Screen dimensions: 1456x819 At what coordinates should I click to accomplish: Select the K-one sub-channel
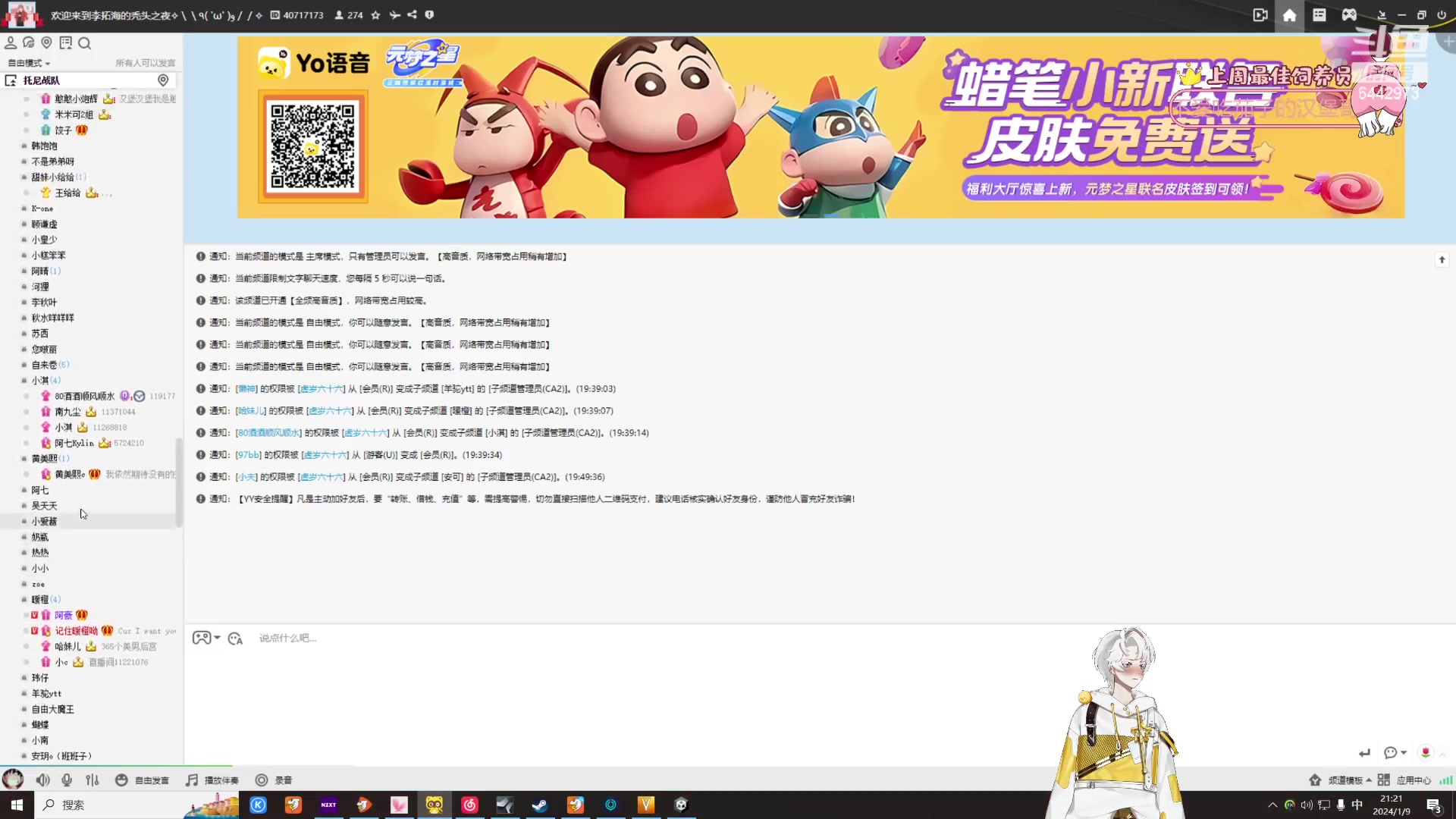(42, 209)
